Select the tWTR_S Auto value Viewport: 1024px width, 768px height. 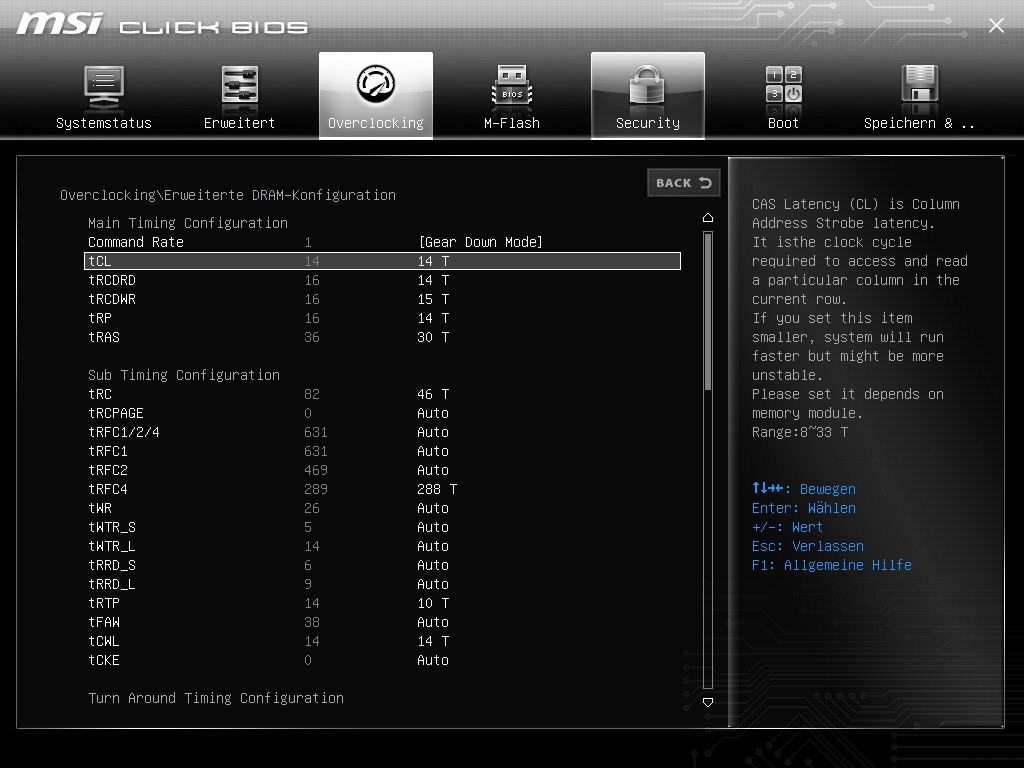coord(433,527)
